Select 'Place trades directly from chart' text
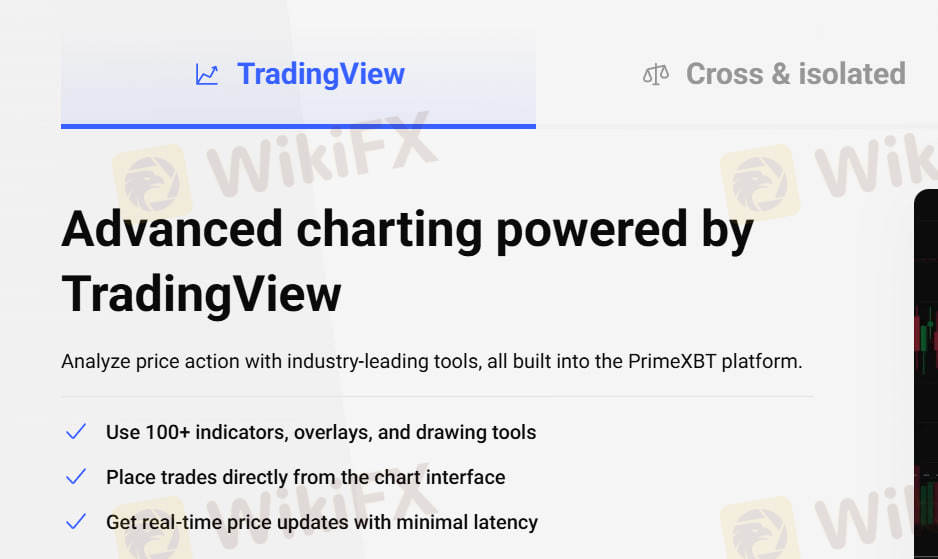The image size is (938, 559). pos(305,477)
